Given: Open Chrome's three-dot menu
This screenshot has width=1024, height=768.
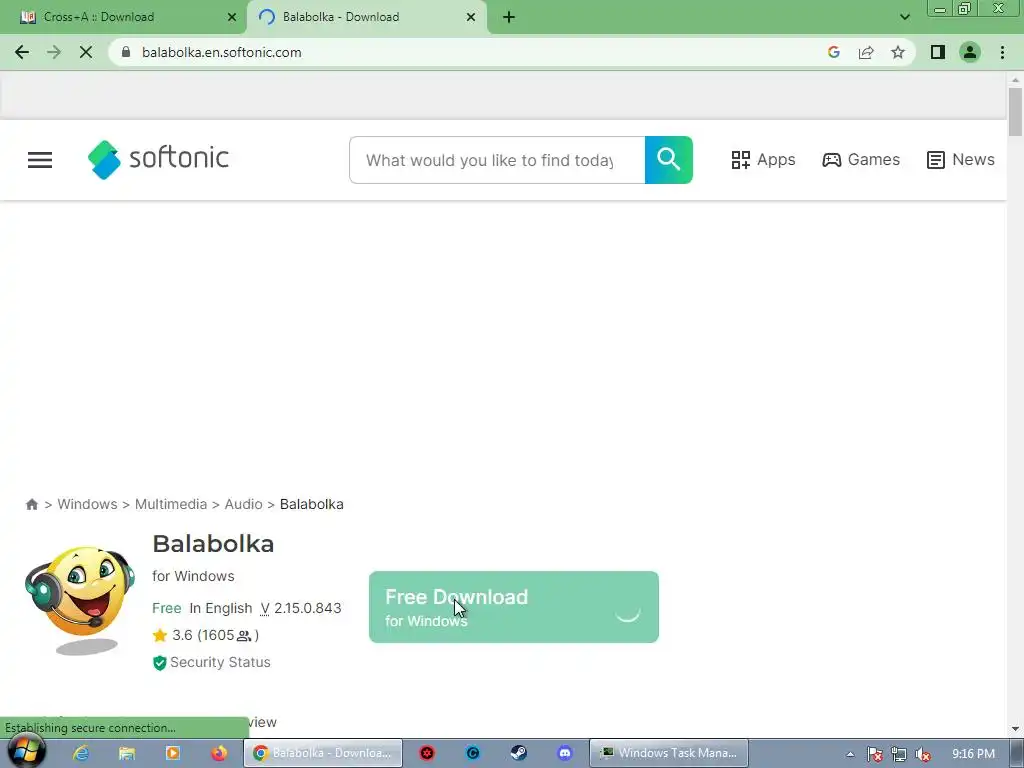Looking at the screenshot, I should click(x=1002, y=52).
